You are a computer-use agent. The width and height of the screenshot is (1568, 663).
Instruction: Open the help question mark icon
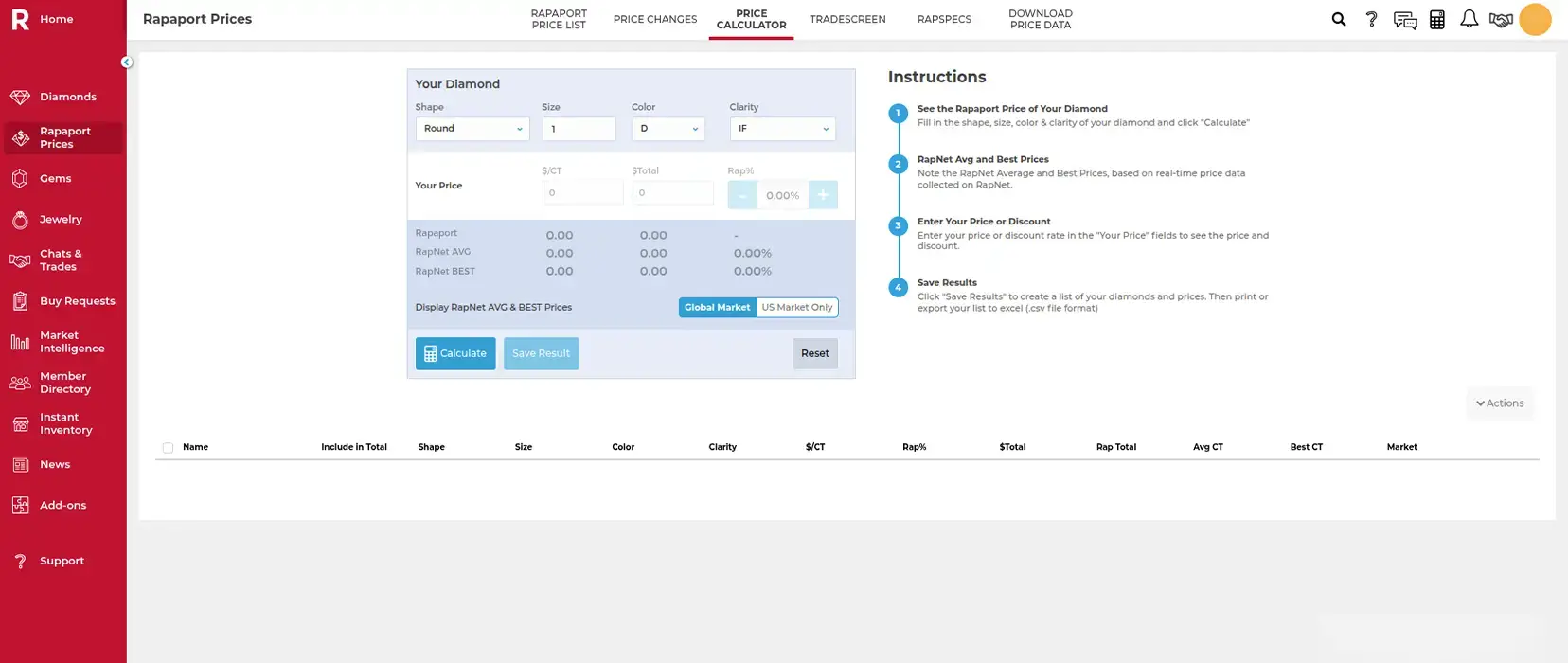(x=1371, y=19)
